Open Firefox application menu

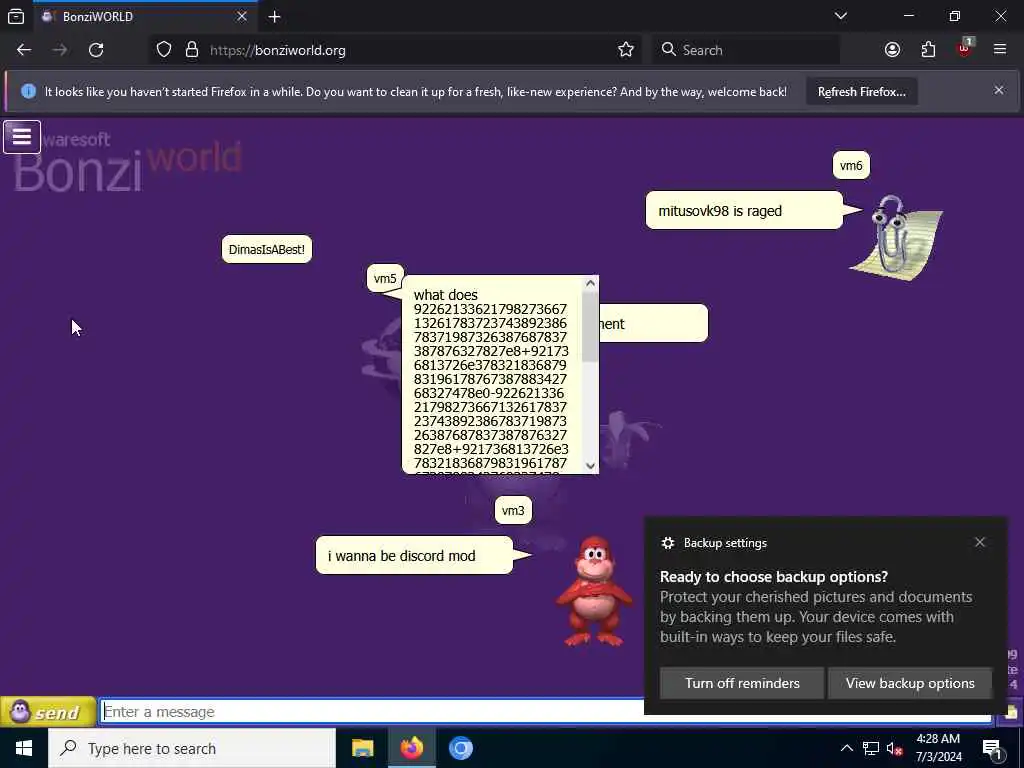pyautogui.click(x=1000, y=50)
